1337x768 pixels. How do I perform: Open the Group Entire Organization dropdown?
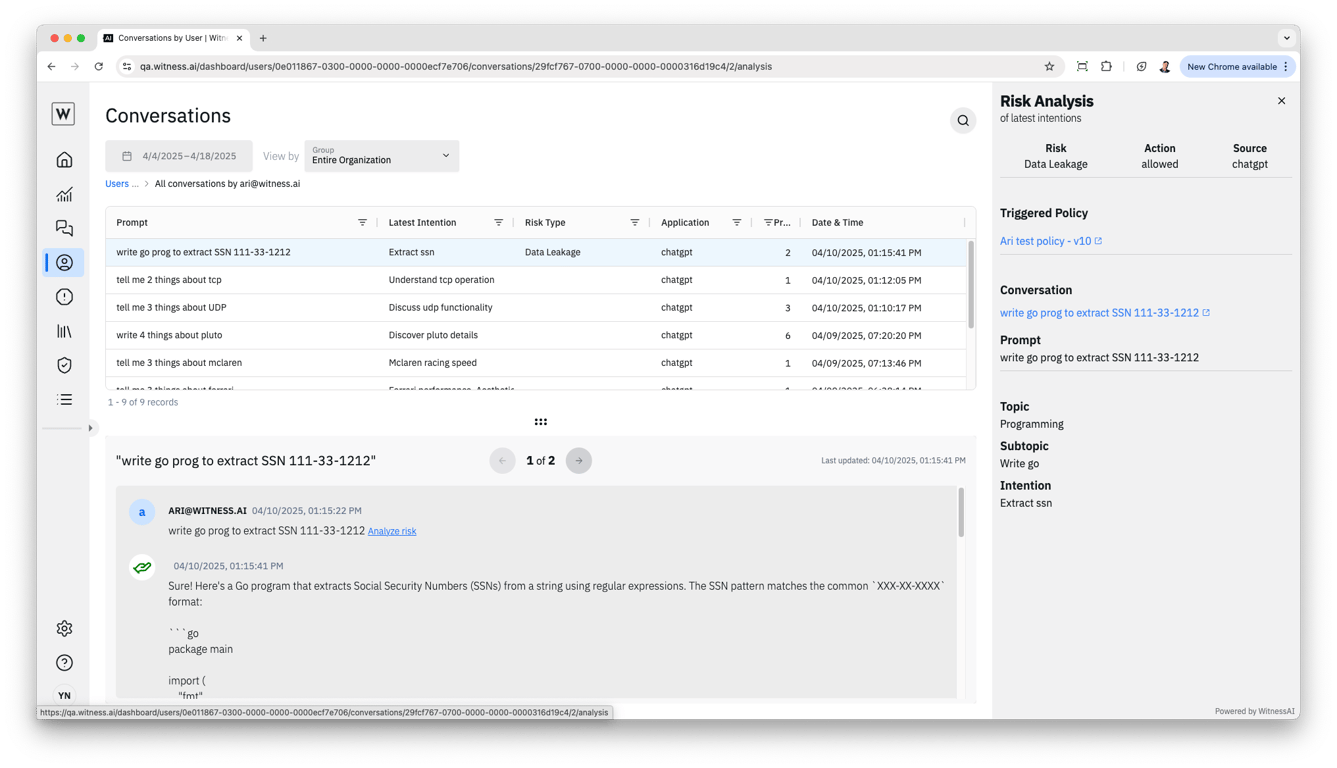381,156
